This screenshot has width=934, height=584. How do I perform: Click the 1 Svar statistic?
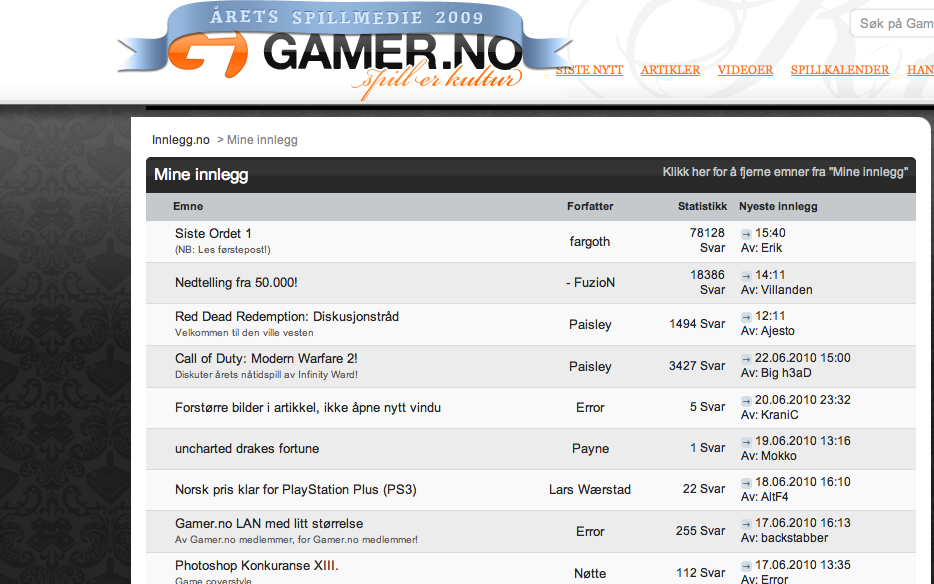click(x=708, y=448)
